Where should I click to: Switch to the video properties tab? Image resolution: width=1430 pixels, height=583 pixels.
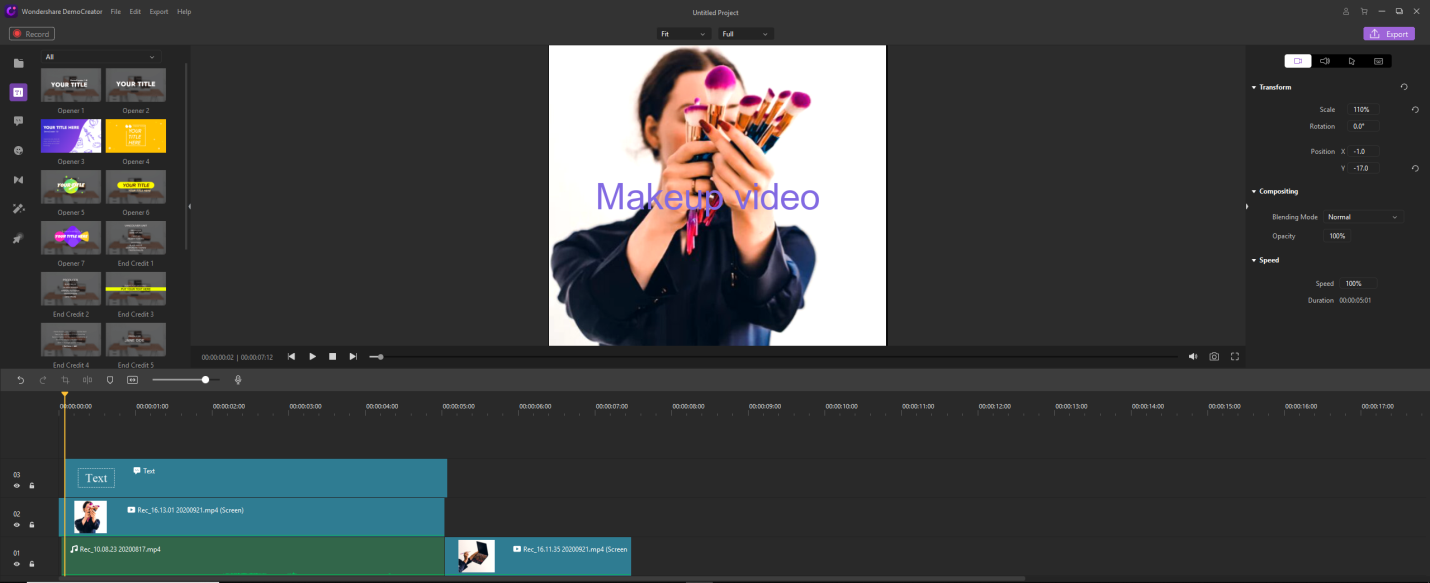1298,61
